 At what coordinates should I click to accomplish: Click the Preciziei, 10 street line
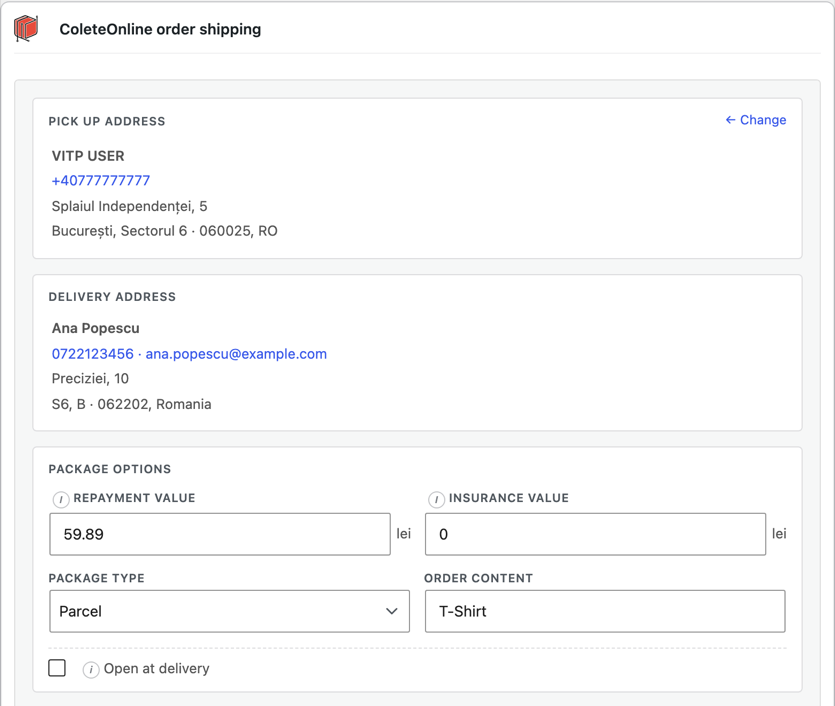coord(90,379)
